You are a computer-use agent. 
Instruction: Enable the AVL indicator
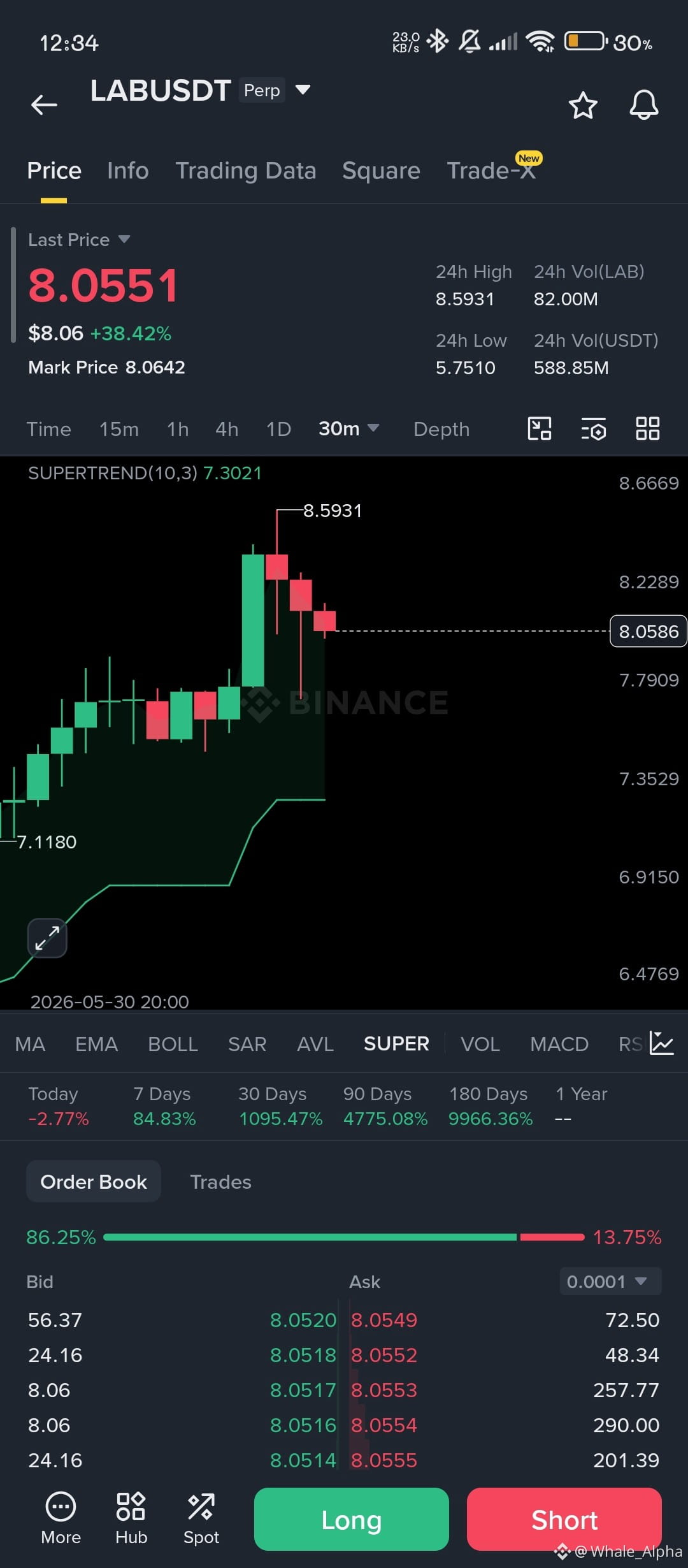point(315,1044)
